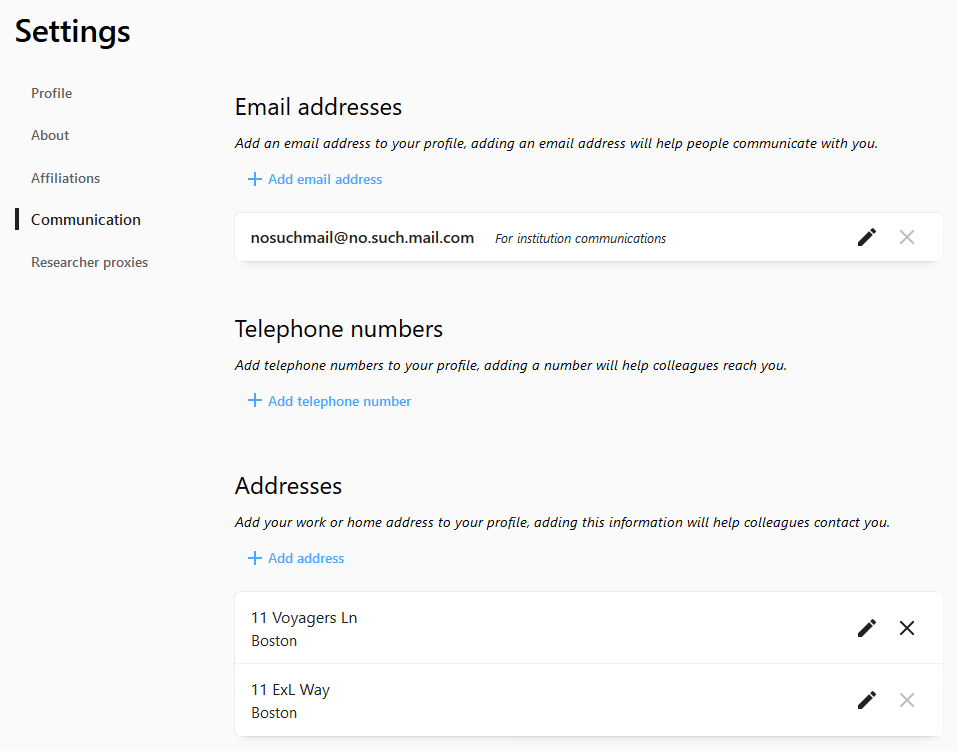Viewport: 957px width, 751px height.
Task: Click the 'Add telephone number' link text
Action: point(339,401)
